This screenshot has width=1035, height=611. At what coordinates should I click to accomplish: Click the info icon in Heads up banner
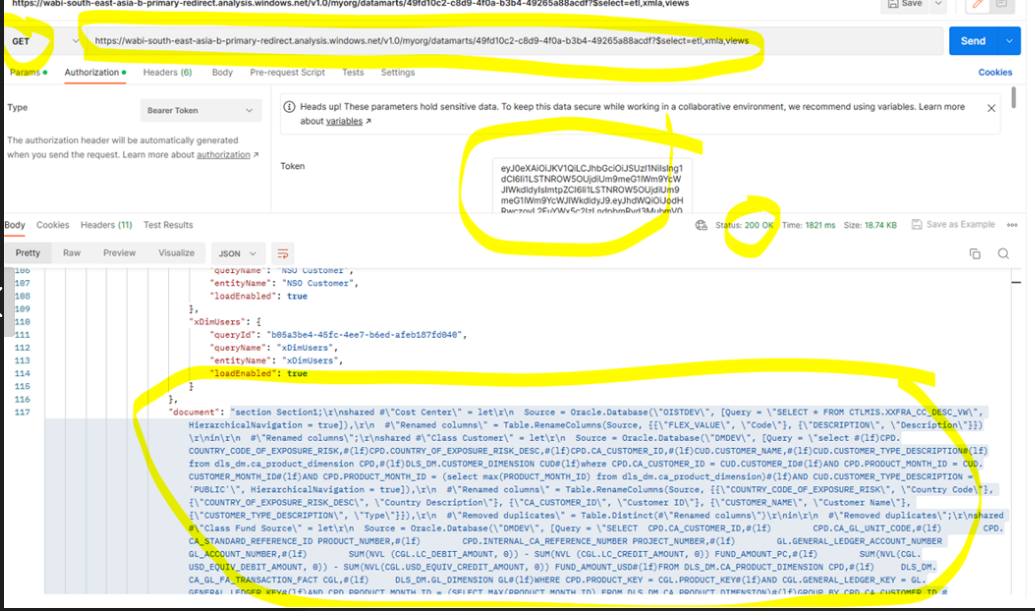click(289, 107)
